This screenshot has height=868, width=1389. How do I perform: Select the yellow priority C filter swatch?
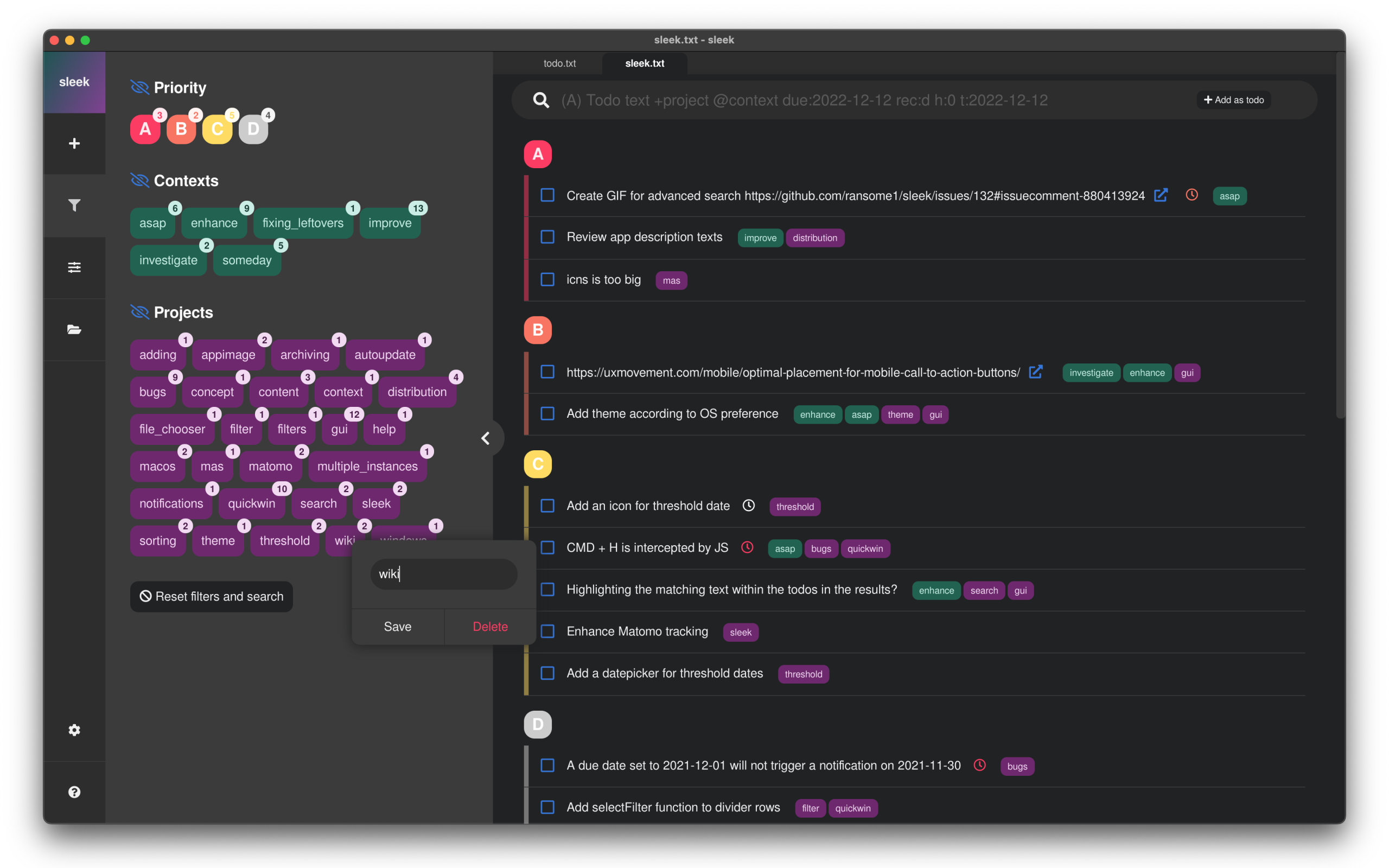coord(217,129)
